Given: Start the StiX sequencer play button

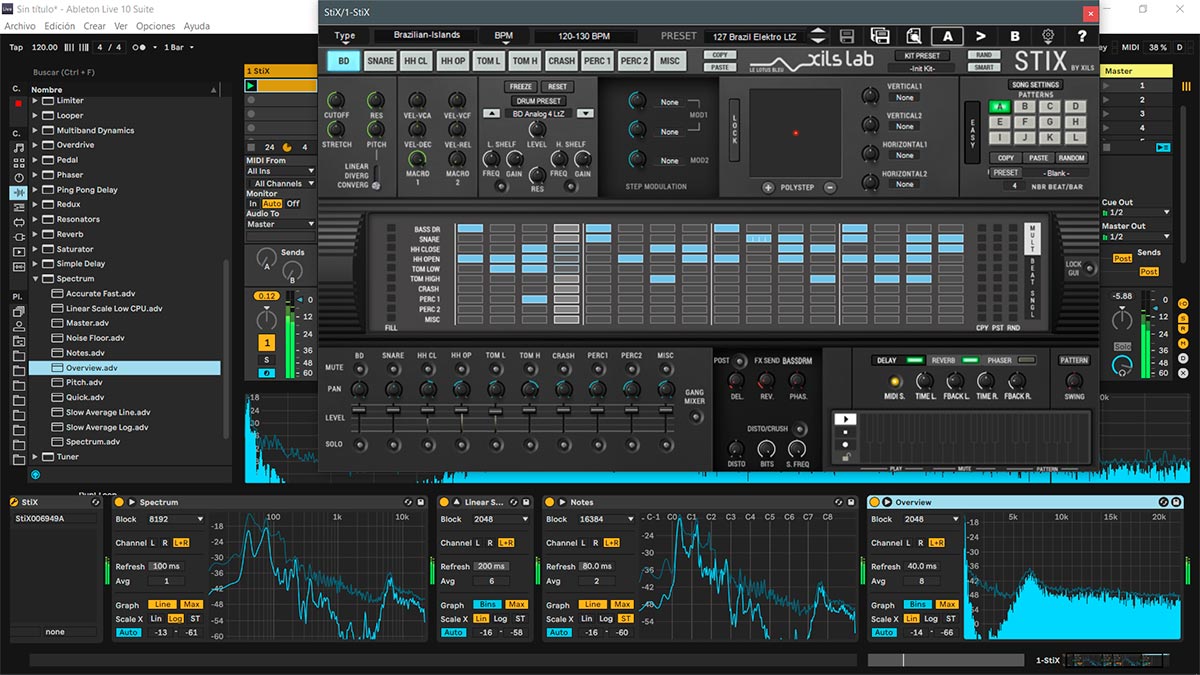Looking at the screenshot, I should point(845,419).
